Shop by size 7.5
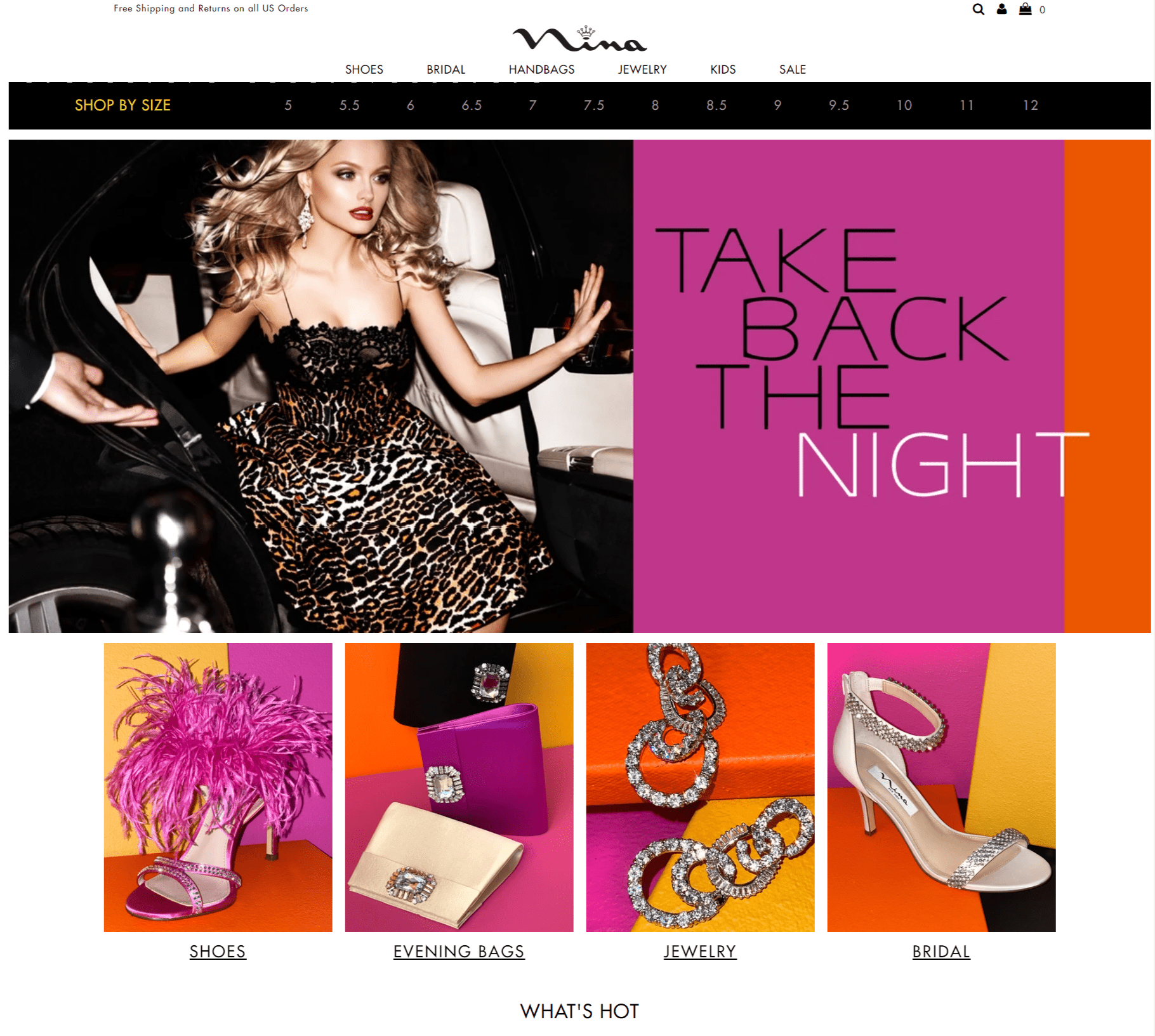Viewport: 1155px width, 1036px height. click(x=594, y=105)
